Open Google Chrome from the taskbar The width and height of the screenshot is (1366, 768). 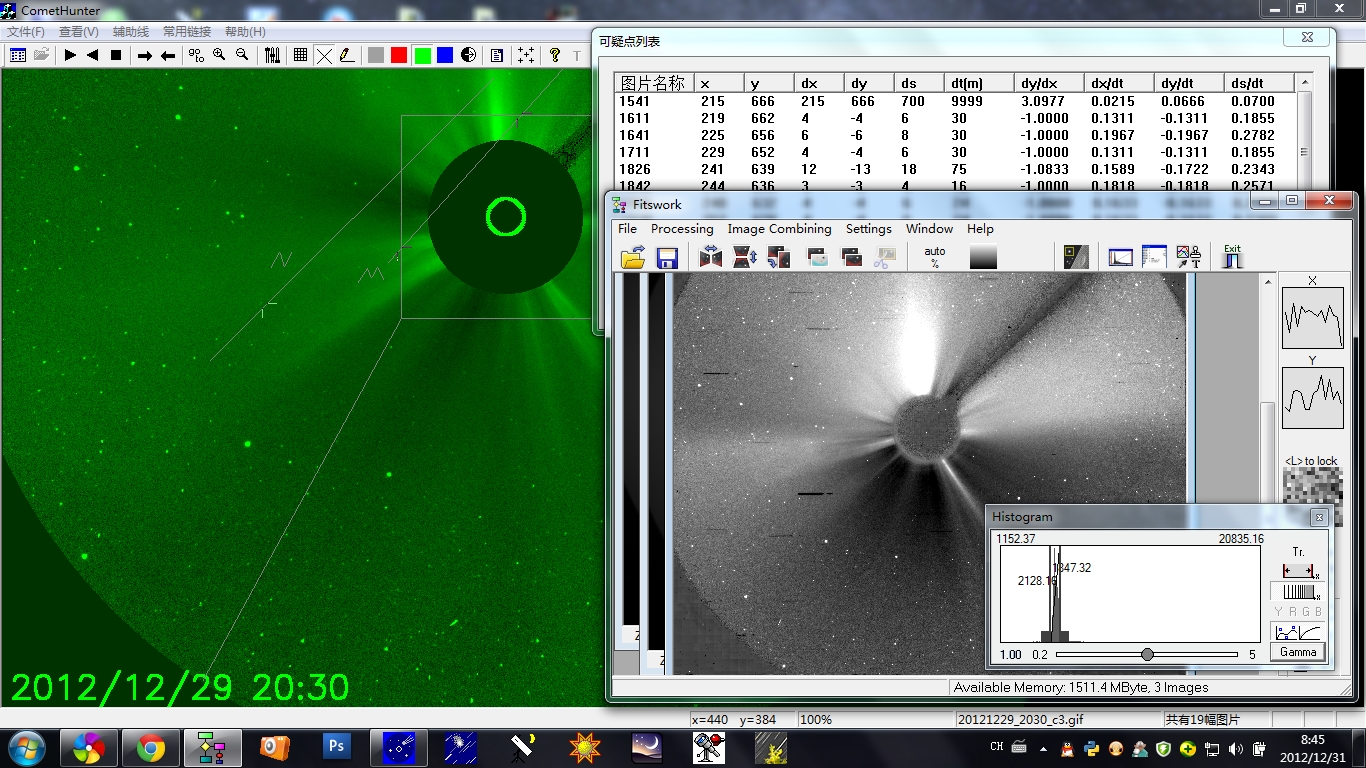tap(151, 747)
